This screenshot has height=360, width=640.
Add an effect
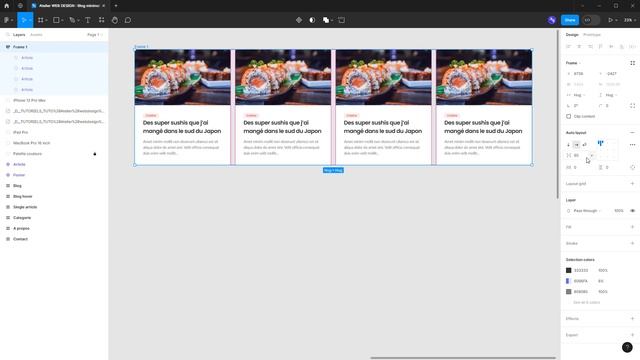[x=632, y=318]
